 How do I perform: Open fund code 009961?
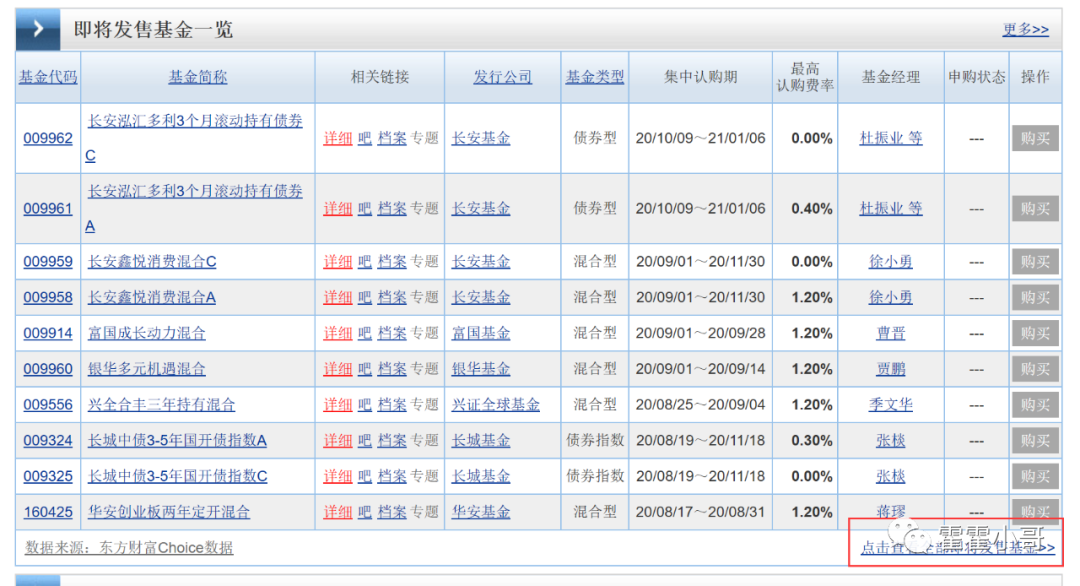(48, 209)
